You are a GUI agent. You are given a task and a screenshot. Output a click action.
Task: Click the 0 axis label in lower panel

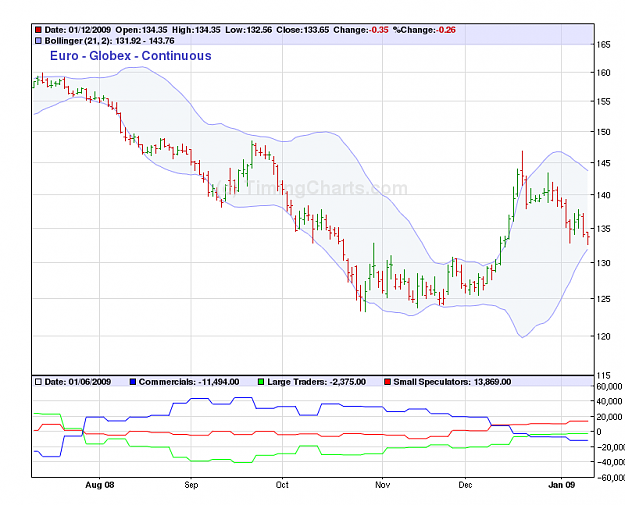click(x=599, y=432)
